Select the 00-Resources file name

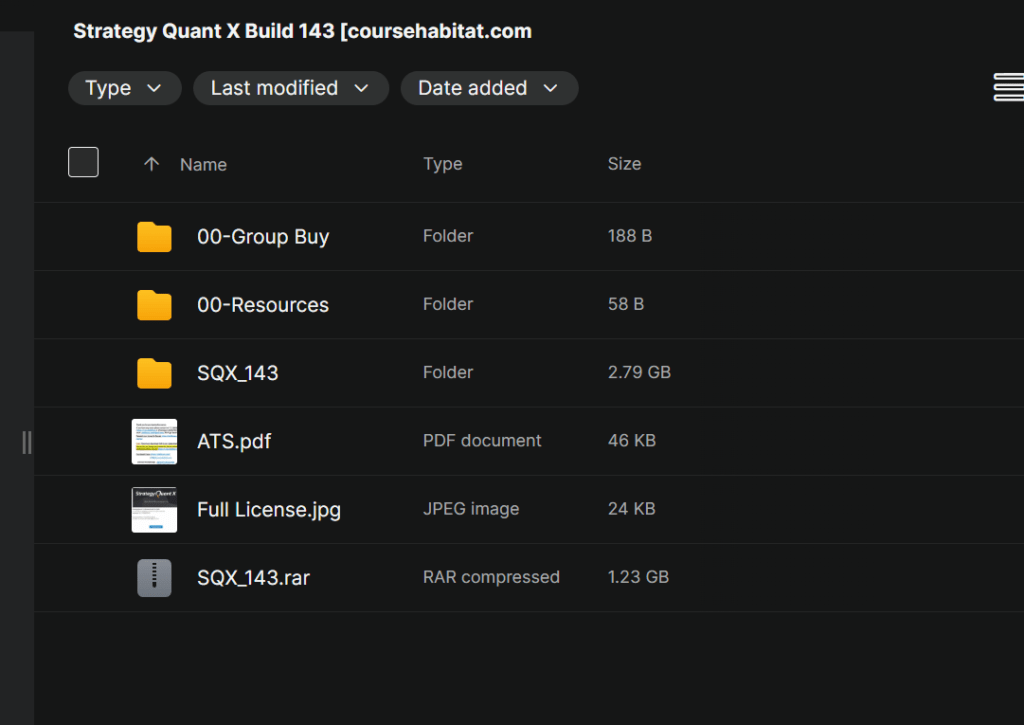(263, 305)
